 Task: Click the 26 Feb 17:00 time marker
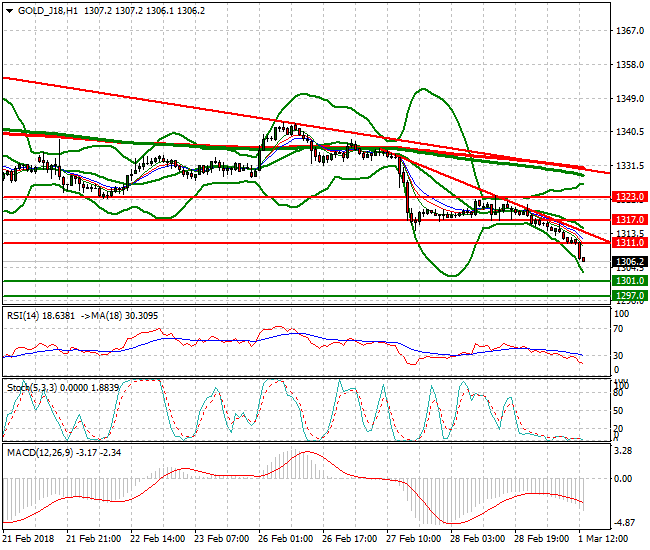pyautogui.click(x=349, y=539)
